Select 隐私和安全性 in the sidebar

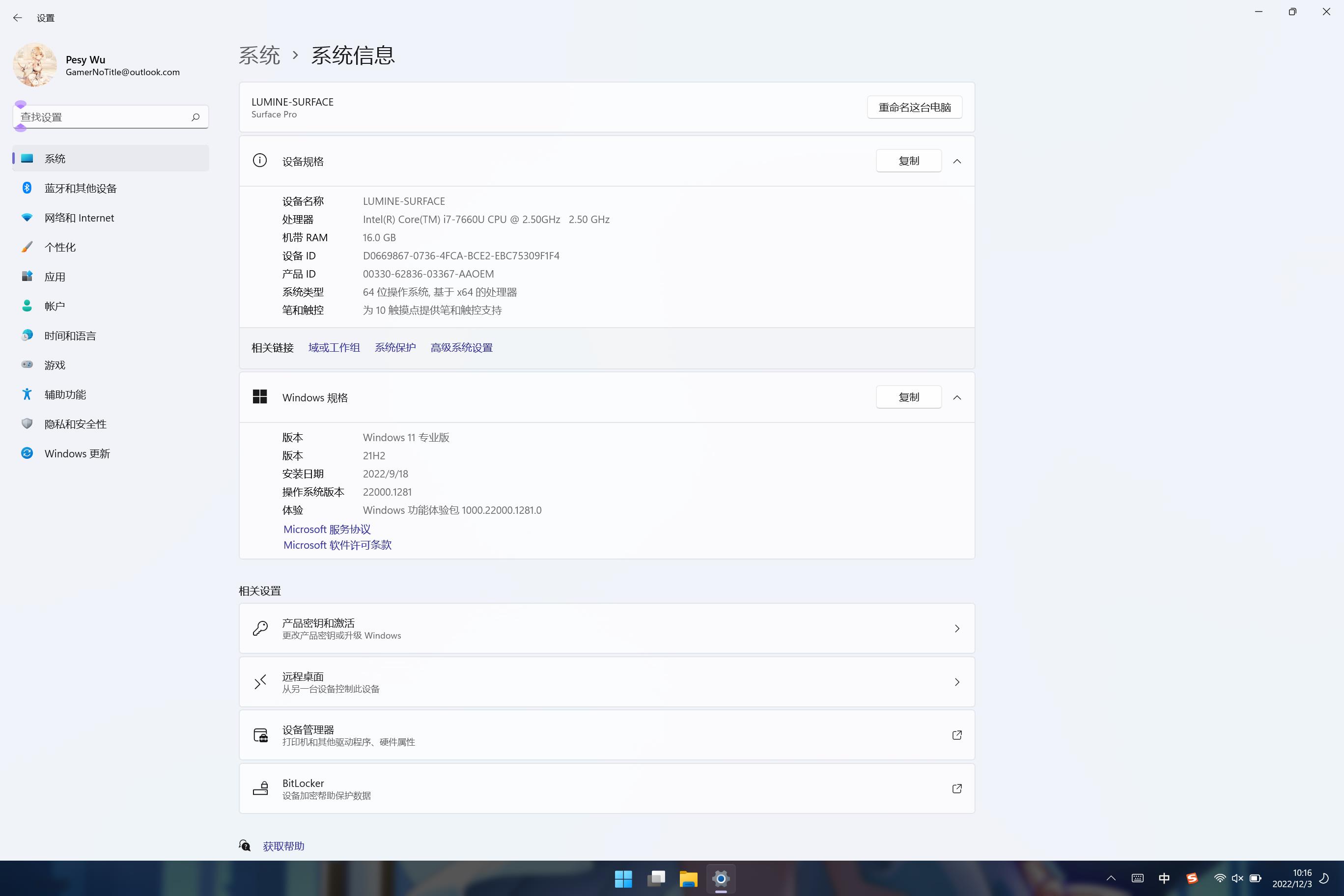(76, 423)
